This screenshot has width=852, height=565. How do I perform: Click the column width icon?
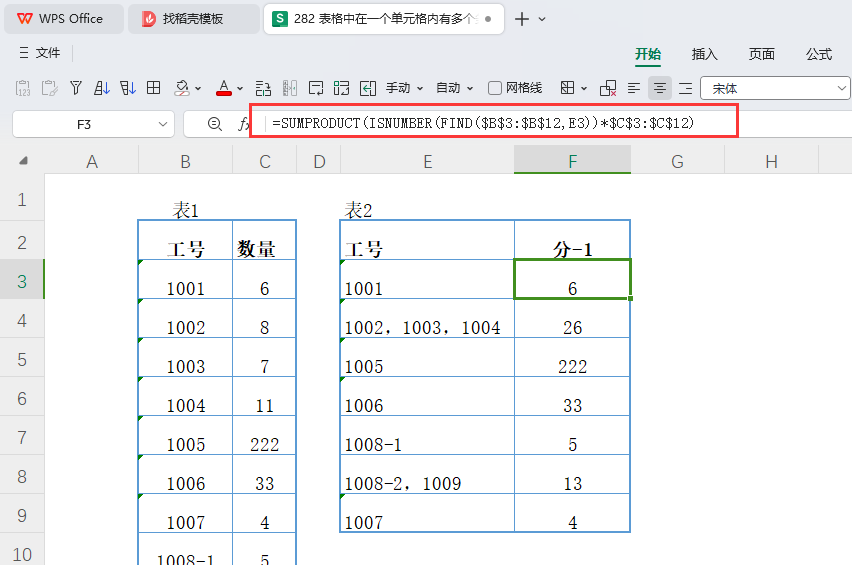point(290,88)
